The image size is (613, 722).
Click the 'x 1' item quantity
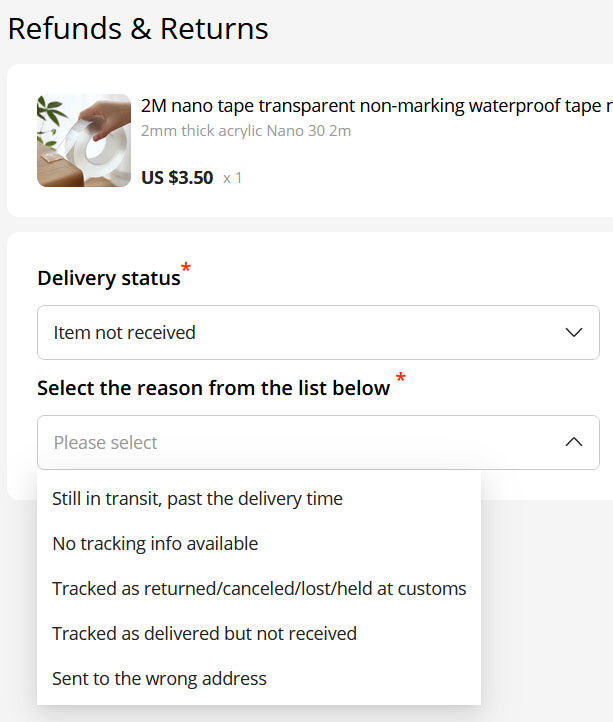click(232, 179)
